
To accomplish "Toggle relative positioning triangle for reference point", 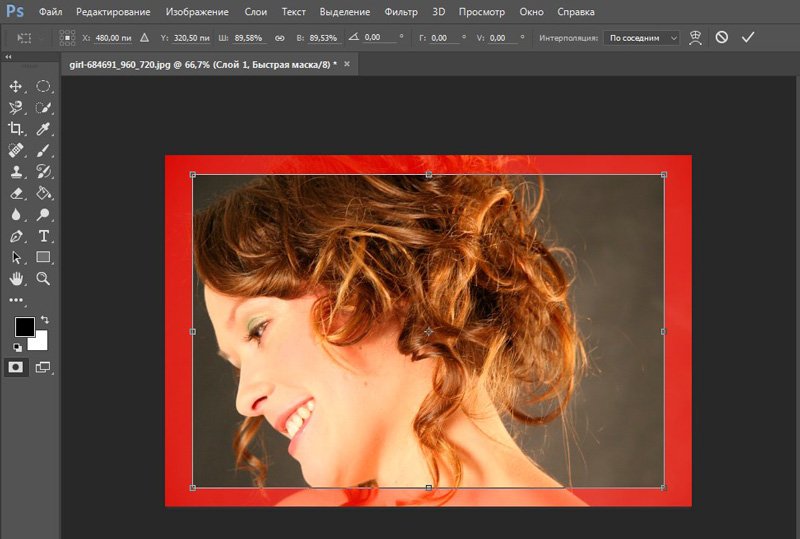I will point(144,38).
